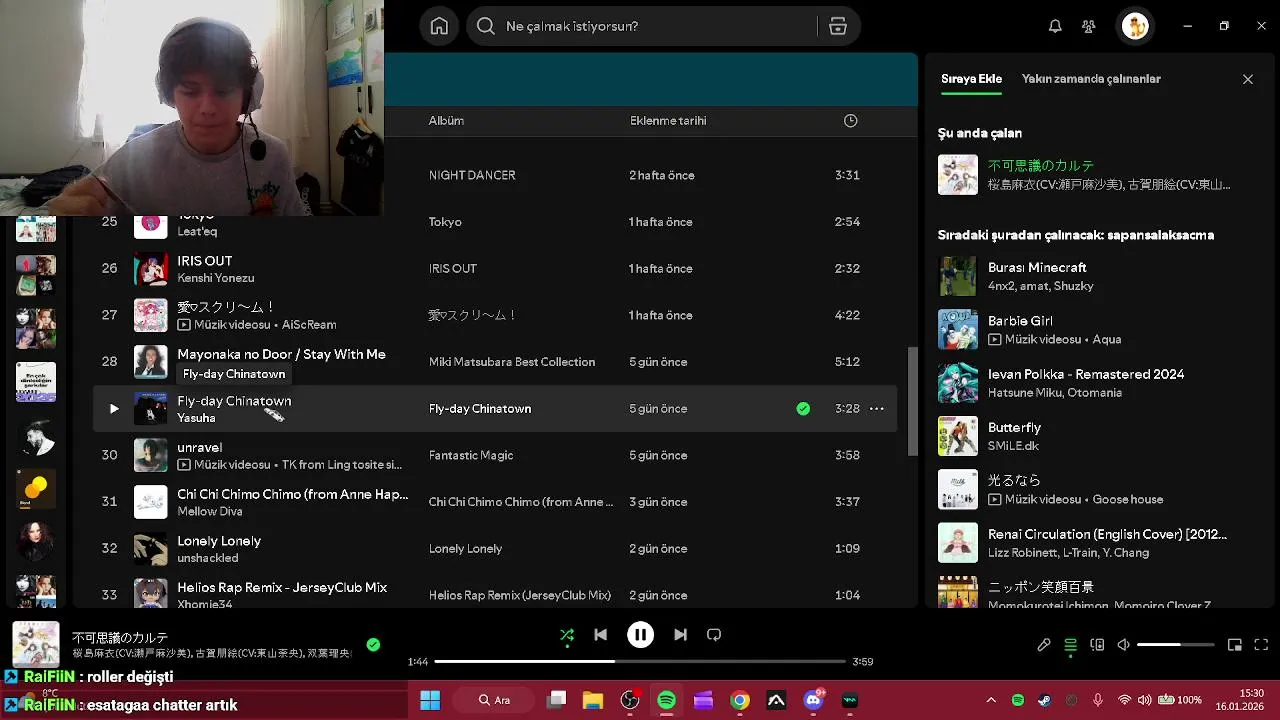
Task: Mute the volume speaker icon
Action: [x=1123, y=645]
